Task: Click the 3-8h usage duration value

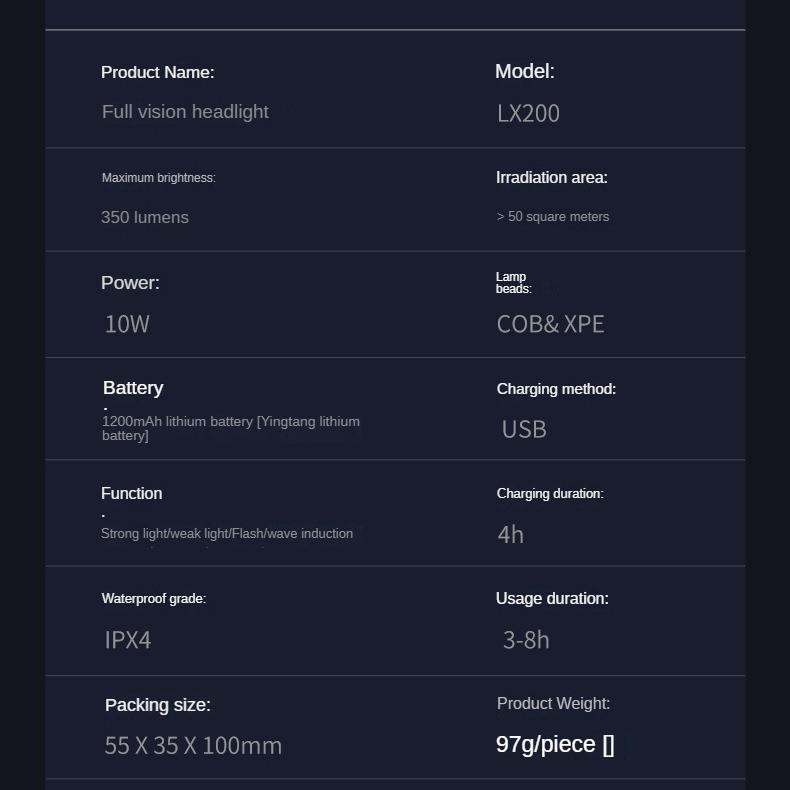Action: (526, 640)
